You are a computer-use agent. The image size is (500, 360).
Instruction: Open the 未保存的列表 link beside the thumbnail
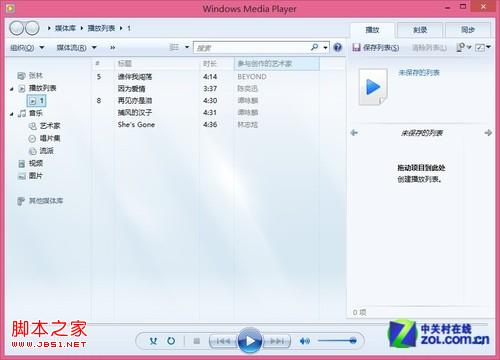coord(419,72)
